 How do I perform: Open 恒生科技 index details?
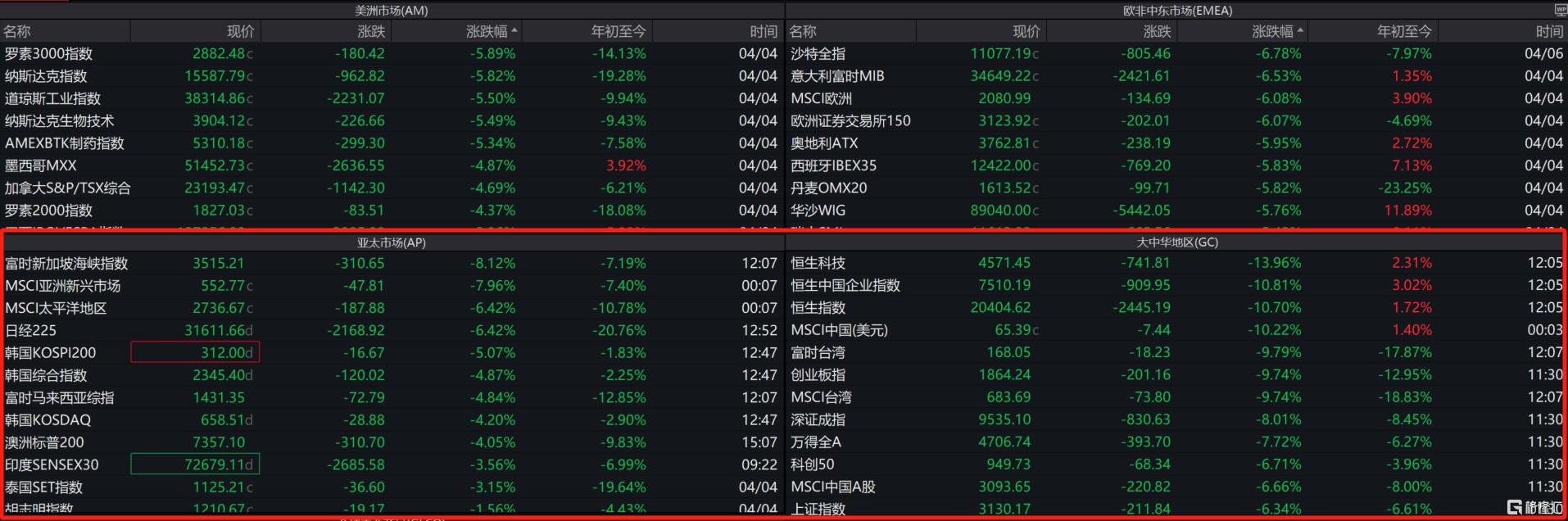click(818, 263)
